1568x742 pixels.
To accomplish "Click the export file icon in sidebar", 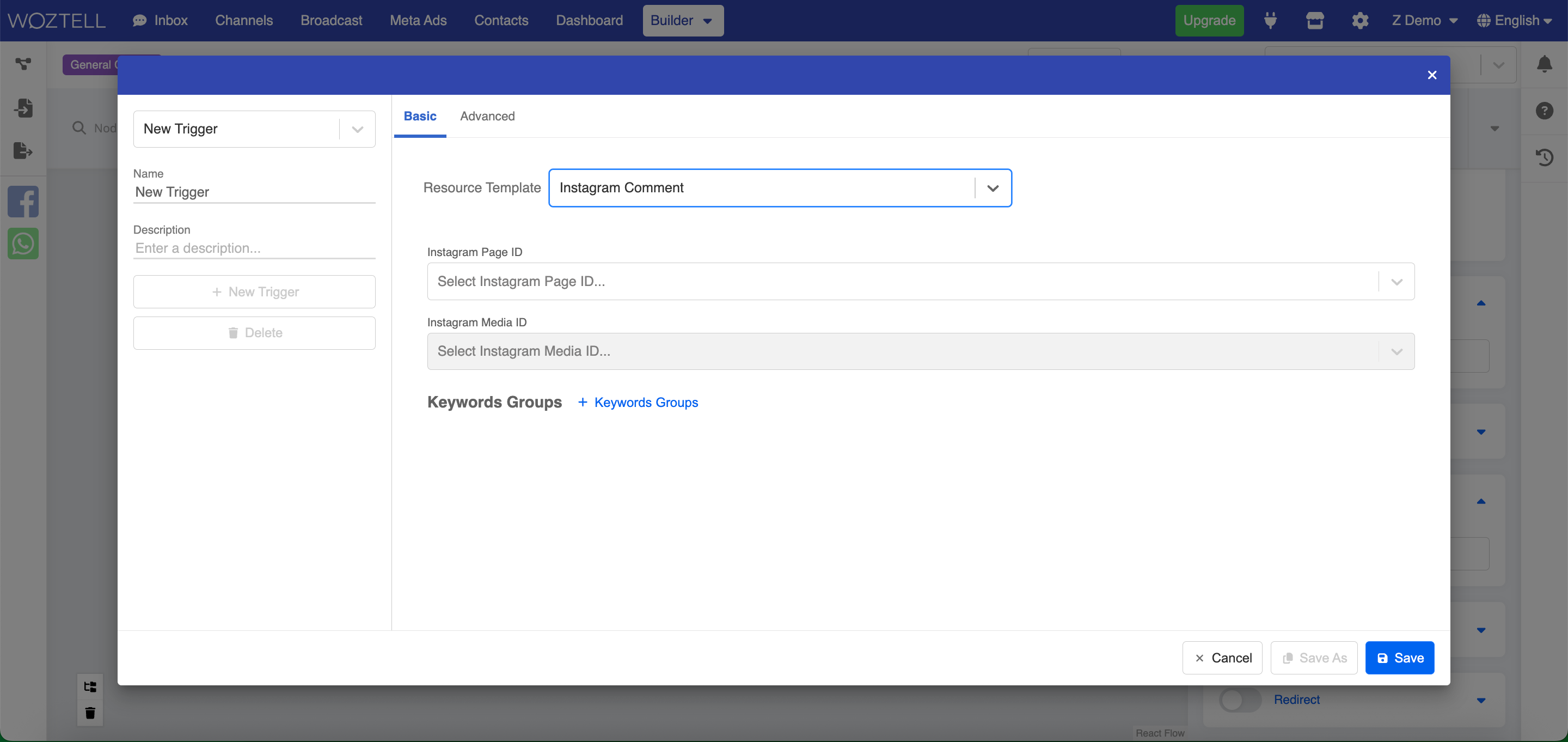I will (x=23, y=150).
